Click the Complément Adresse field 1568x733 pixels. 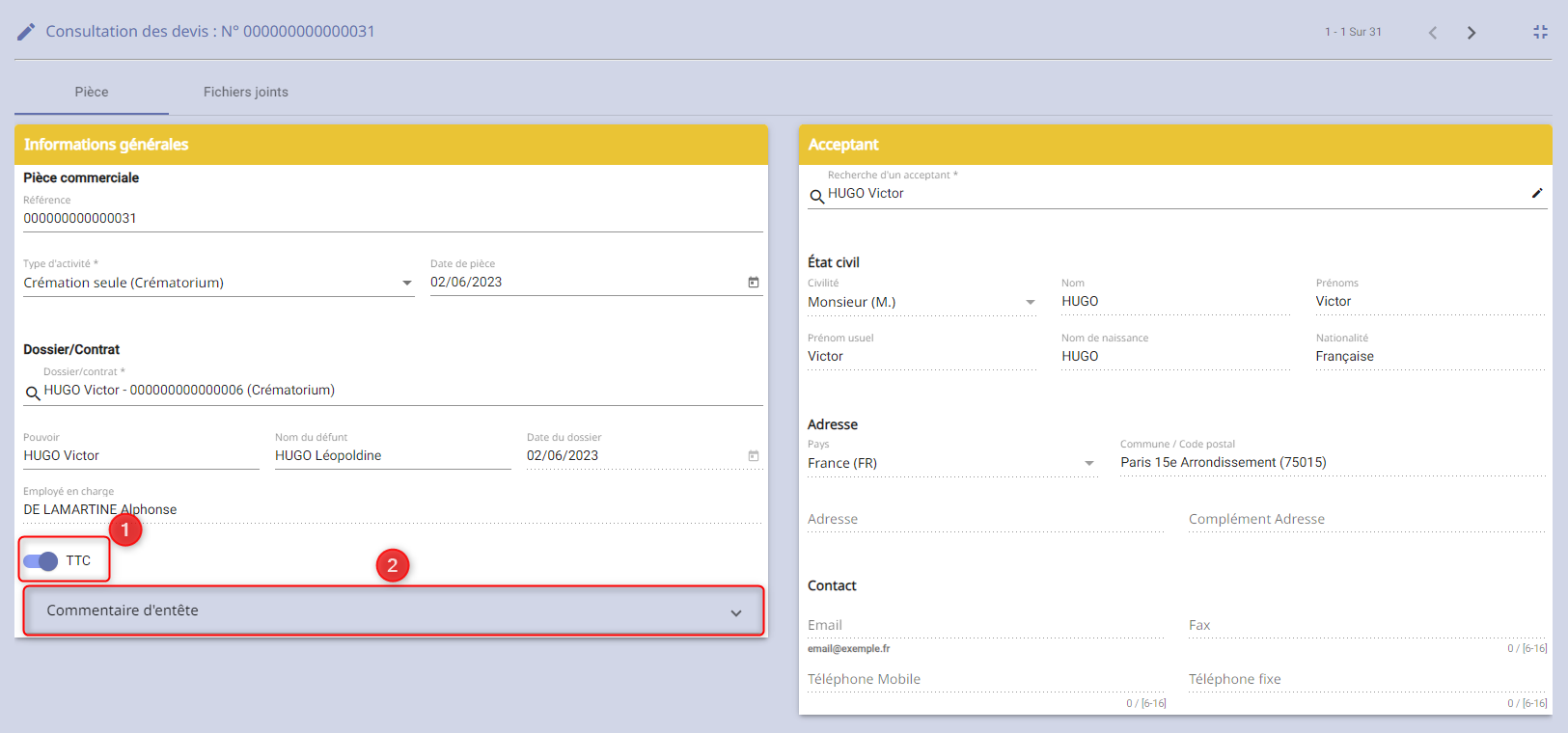click(1365, 519)
